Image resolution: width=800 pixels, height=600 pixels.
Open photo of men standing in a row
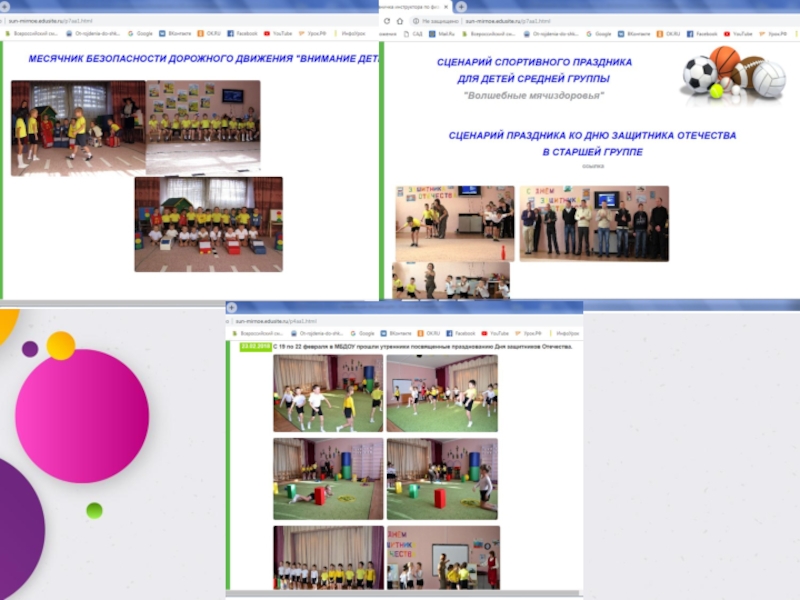coord(594,223)
